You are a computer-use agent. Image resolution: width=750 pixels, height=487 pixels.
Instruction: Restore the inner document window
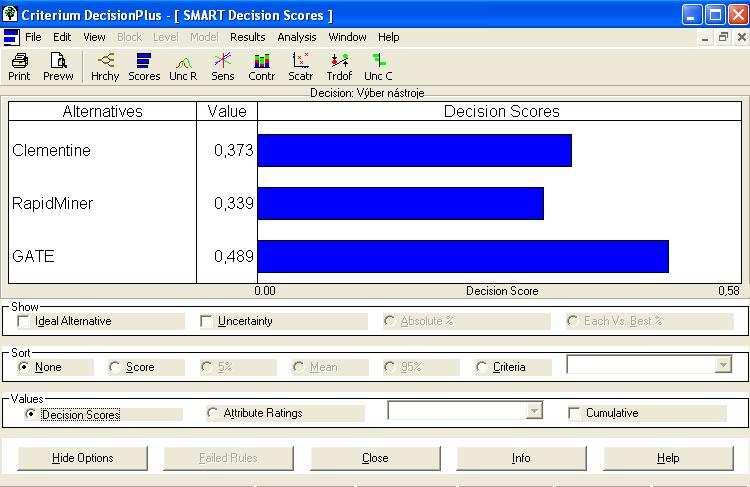[723, 37]
